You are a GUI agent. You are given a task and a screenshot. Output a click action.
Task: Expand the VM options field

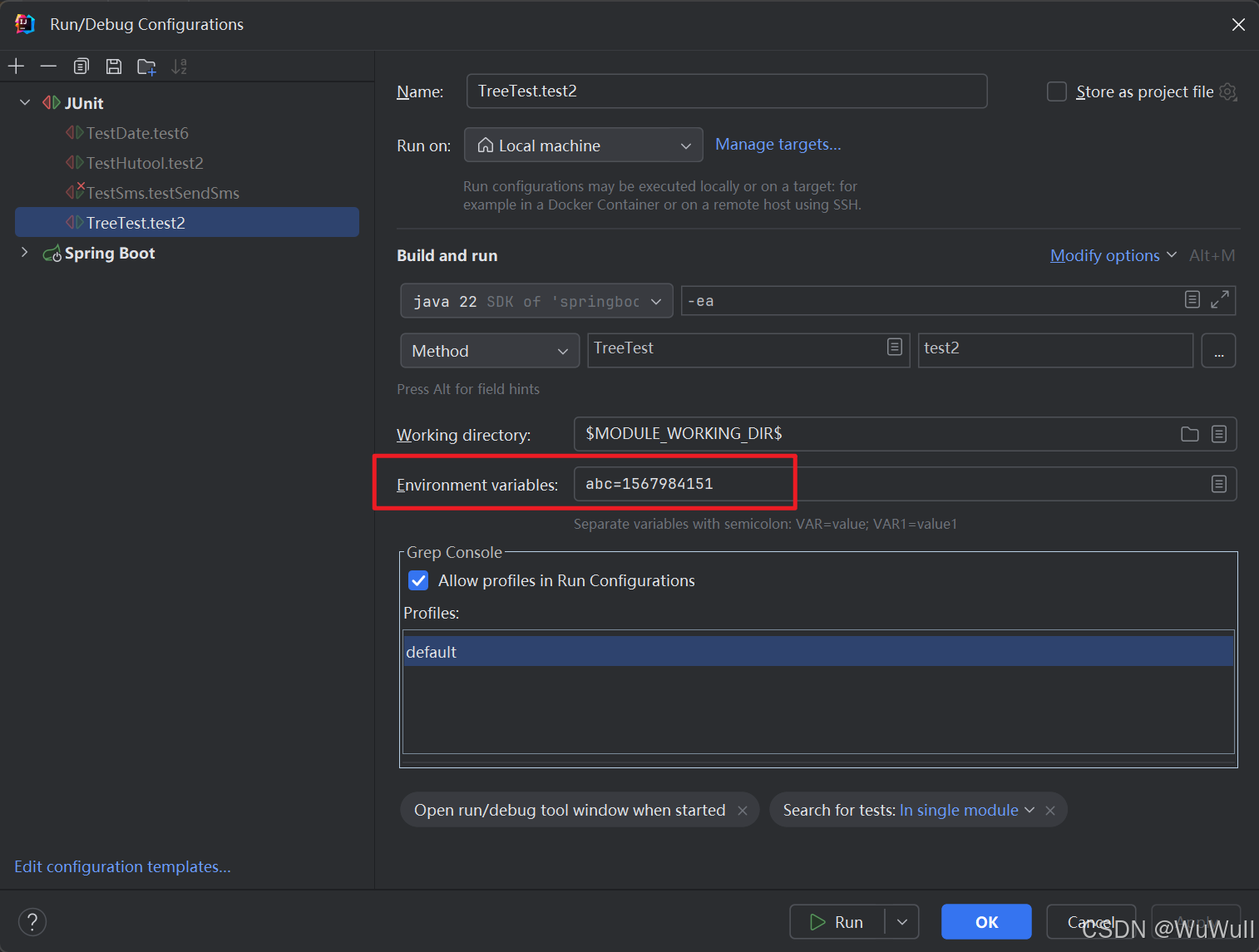click(1220, 299)
